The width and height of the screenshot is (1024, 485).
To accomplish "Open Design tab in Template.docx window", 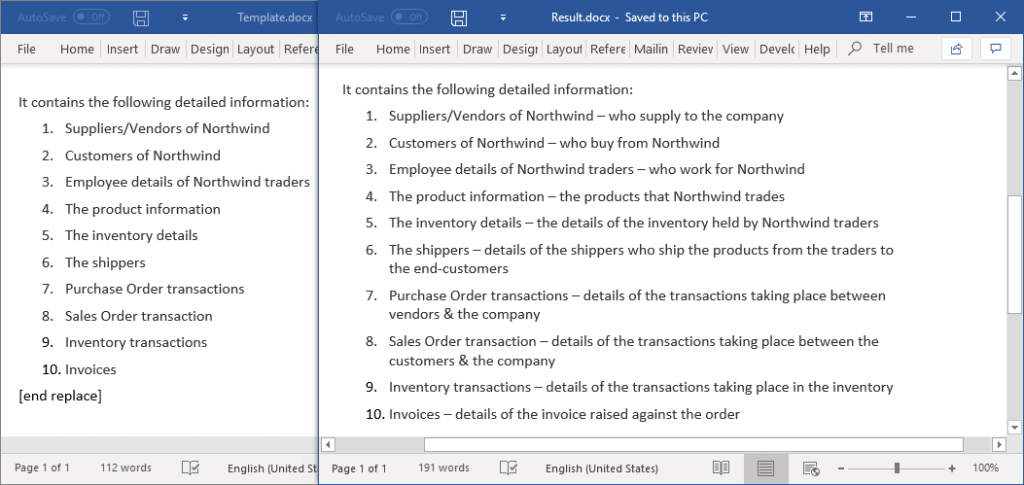I will 210,49.
